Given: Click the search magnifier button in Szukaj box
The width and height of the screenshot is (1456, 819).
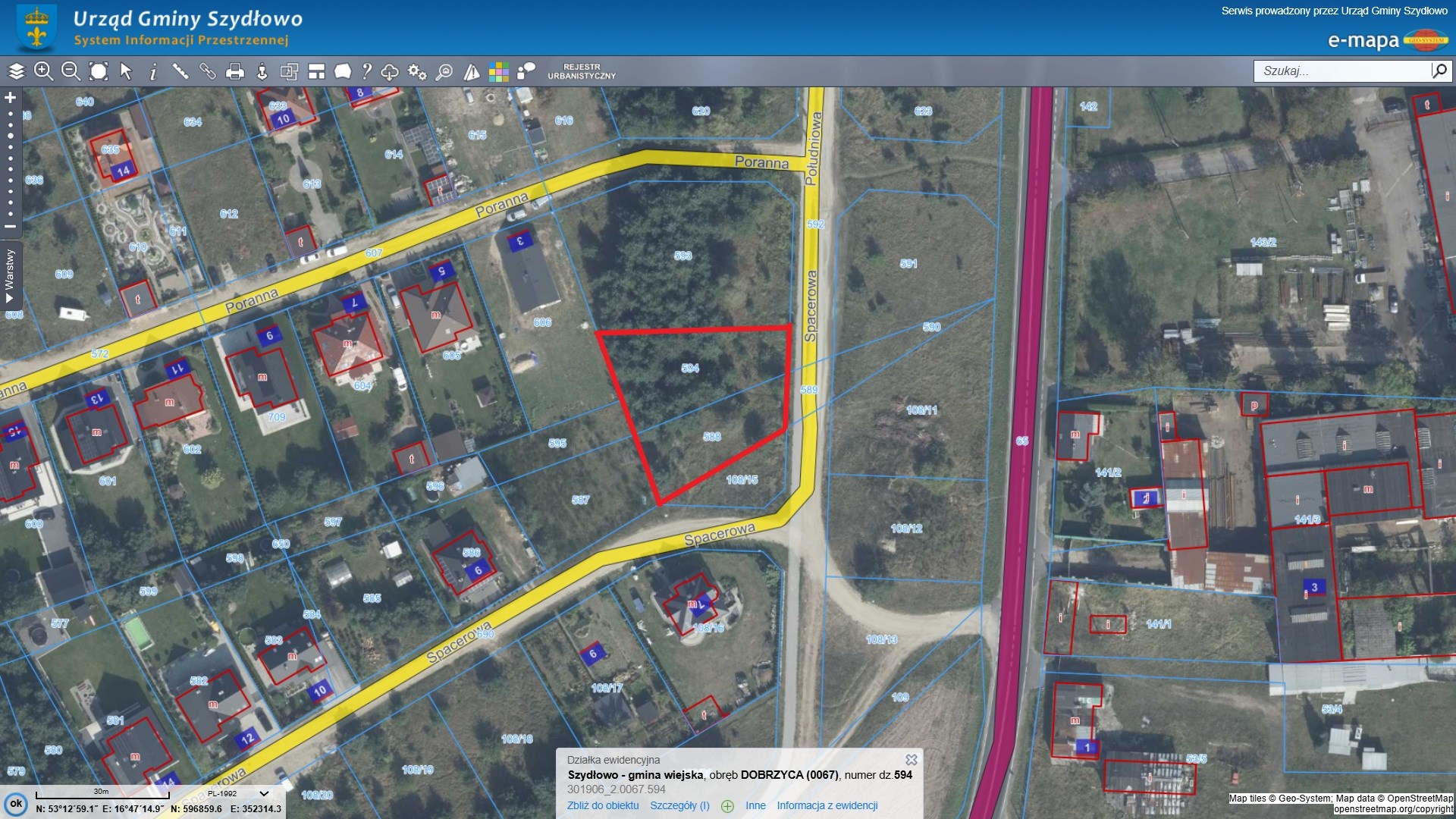Looking at the screenshot, I should pos(1439,71).
